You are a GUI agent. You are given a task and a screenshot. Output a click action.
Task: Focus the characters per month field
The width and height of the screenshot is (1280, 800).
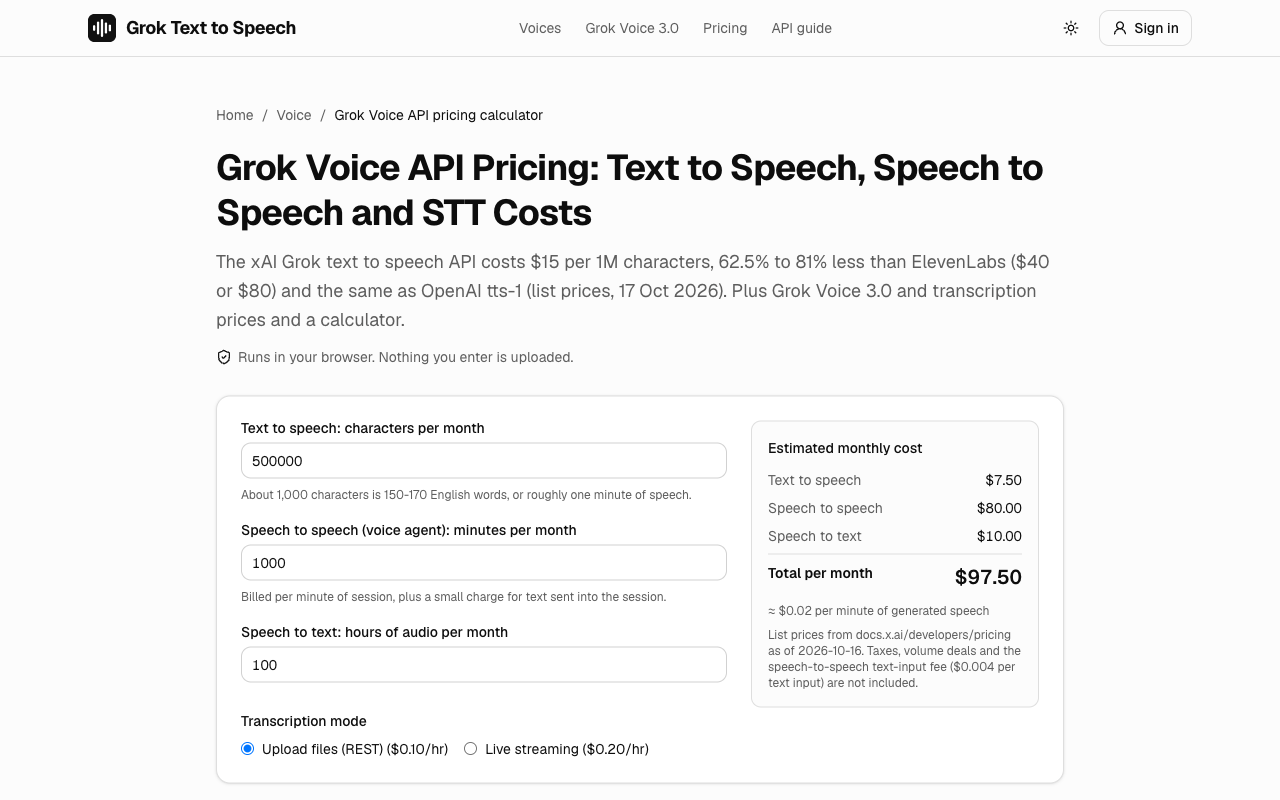click(484, 461)
